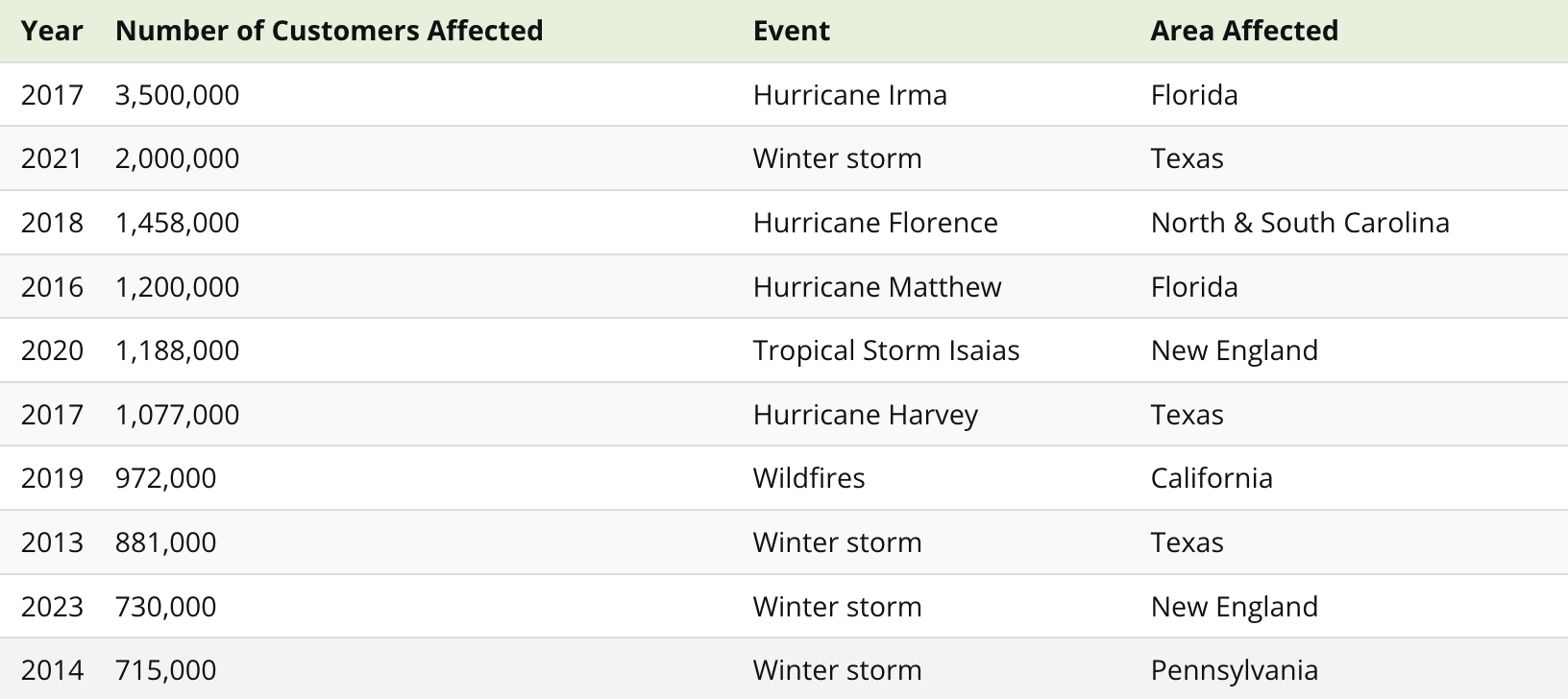Click the 715,000 customers value
The height and width of the screenshot is (699, 1568).
pos(165,670)
